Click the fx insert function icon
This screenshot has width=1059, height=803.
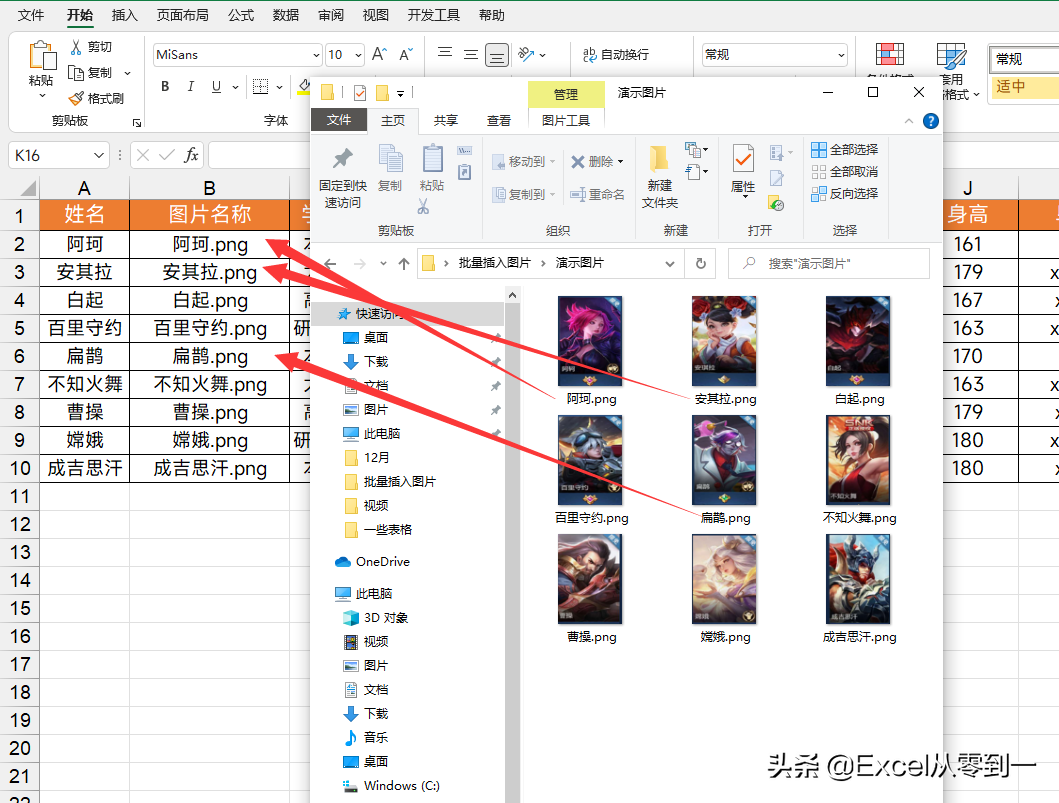pyautogui.click(x=191, y=155)
